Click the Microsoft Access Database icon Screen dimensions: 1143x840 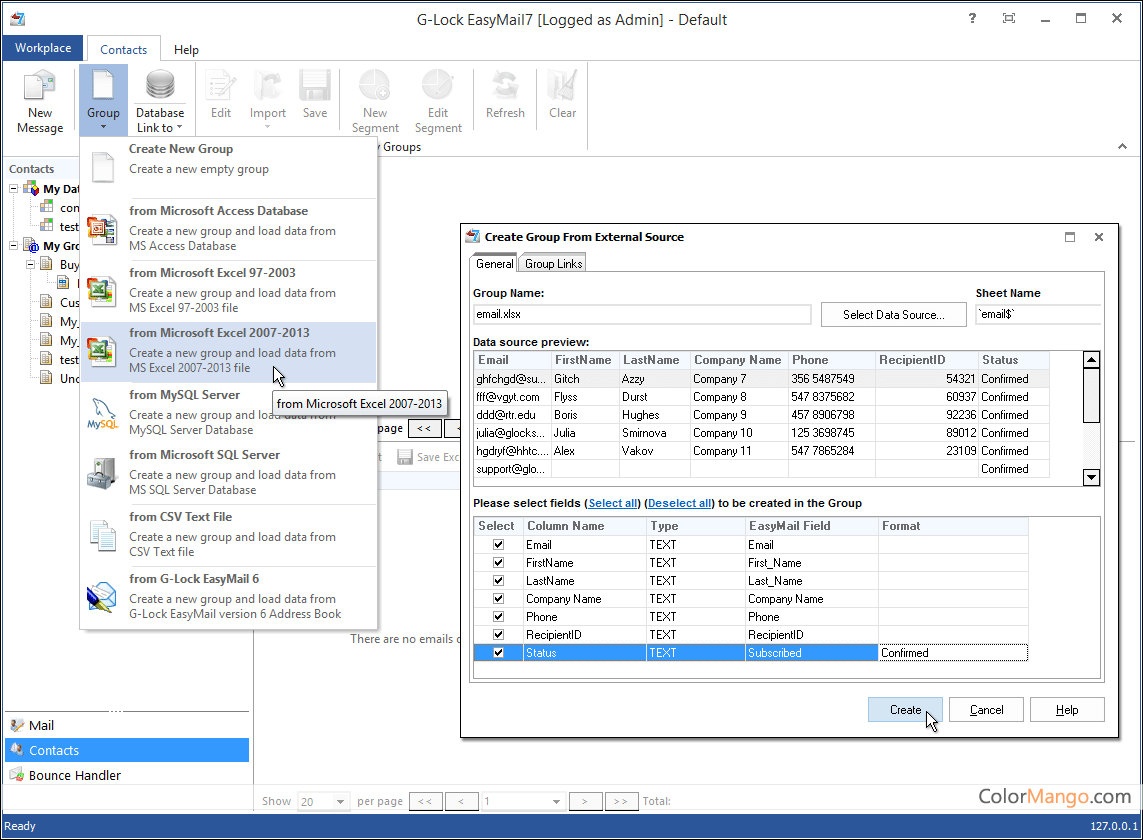[103, 229]
